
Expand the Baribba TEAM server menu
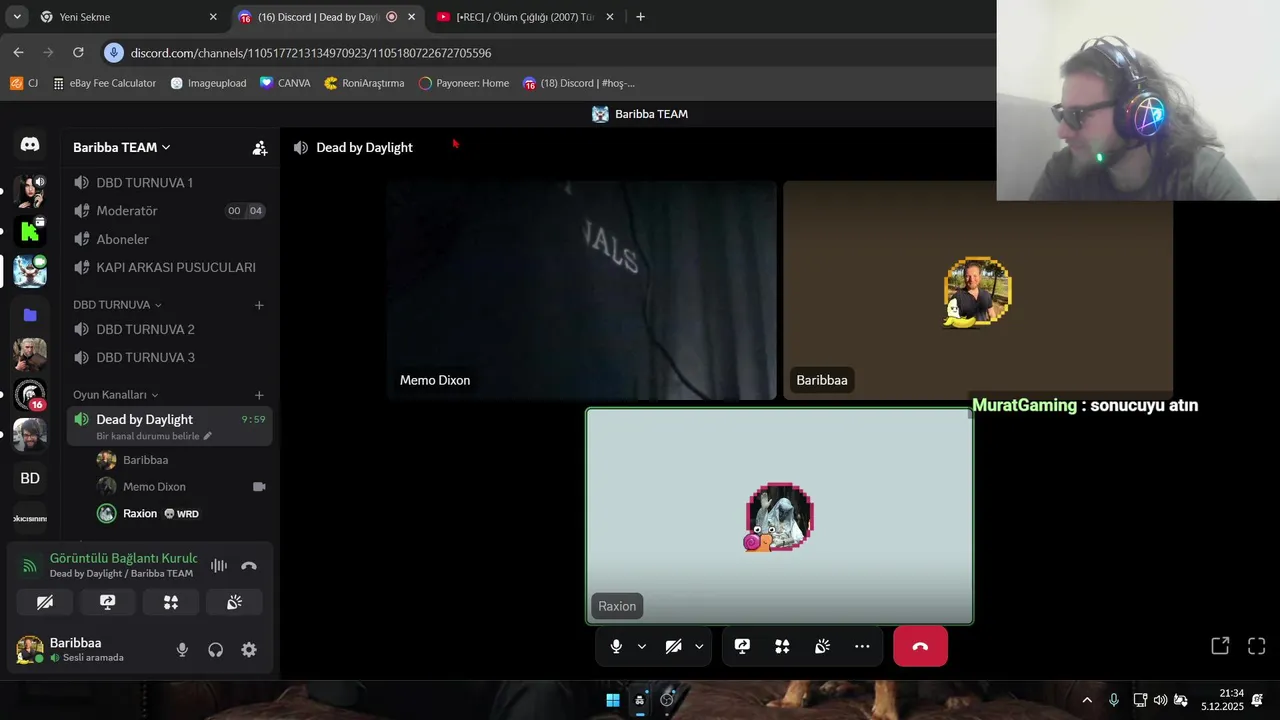(x=121, y=147)
